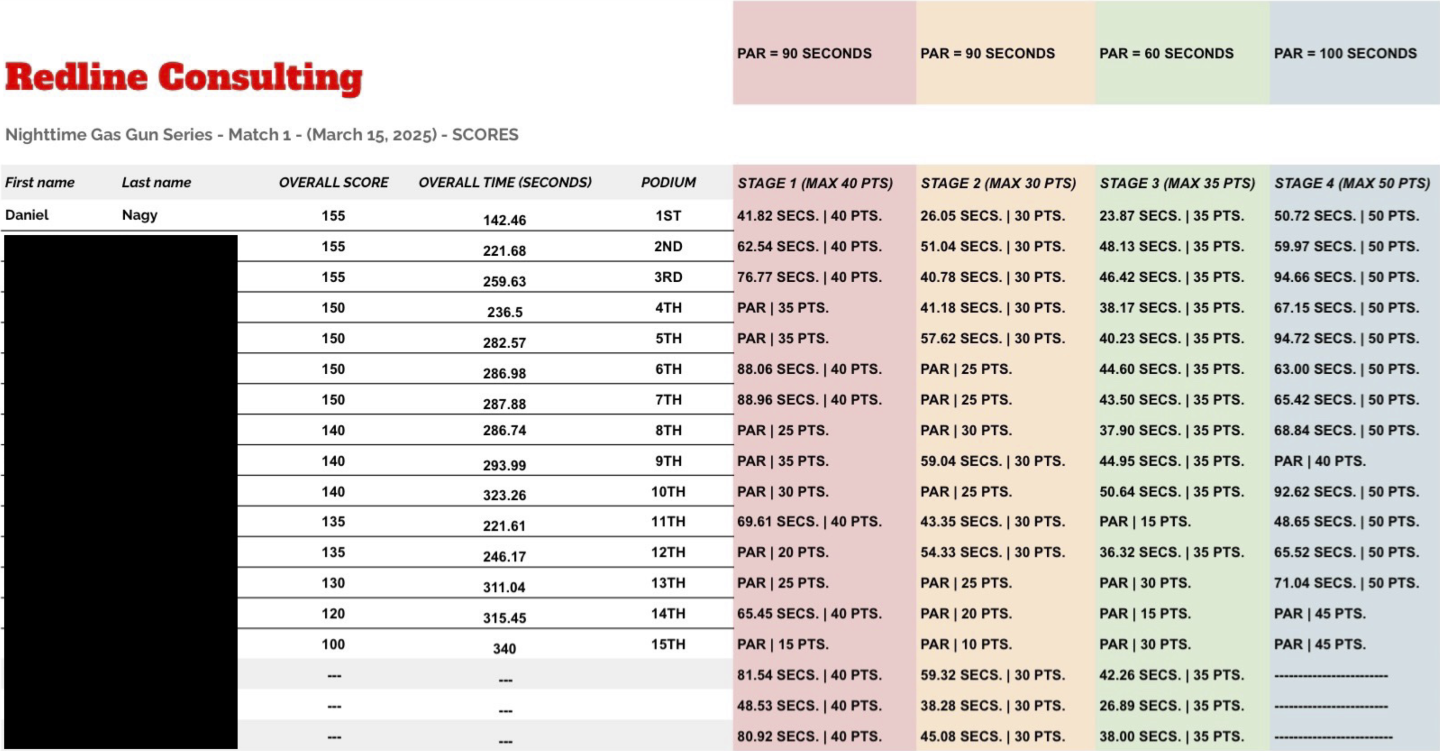Select the 1ST podium cell
The height and width of the screenshot is (751, 1440).
click(668, 216)
